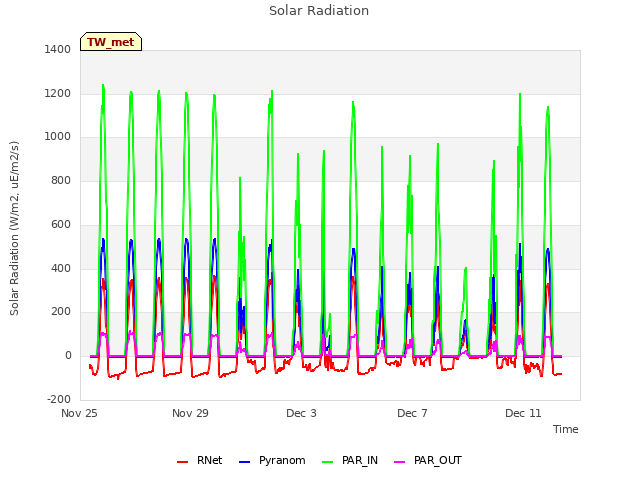The image size is (640, 480).
Task: Click the 400 y-axis tick label
Action: (x=61, y=268)
